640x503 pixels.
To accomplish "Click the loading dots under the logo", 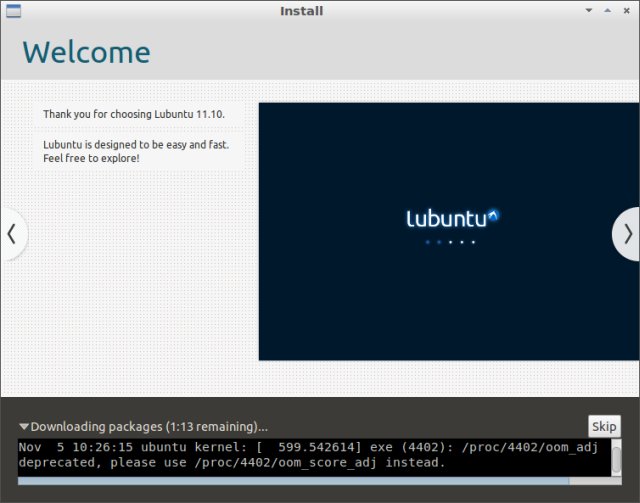I will click(x=450, y=242).
